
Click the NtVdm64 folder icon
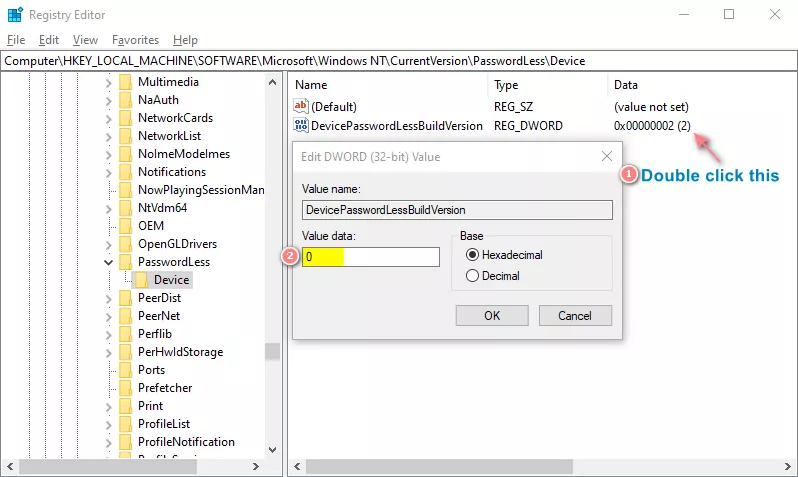click(125, 208)
